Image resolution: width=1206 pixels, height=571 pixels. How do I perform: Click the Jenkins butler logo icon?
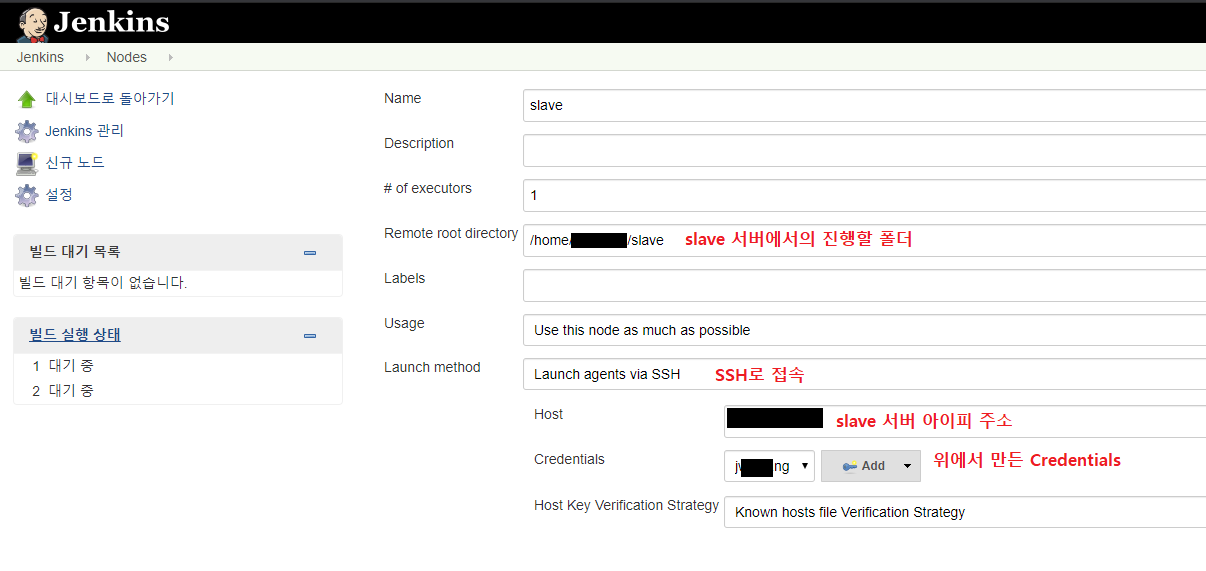(33, 23)
